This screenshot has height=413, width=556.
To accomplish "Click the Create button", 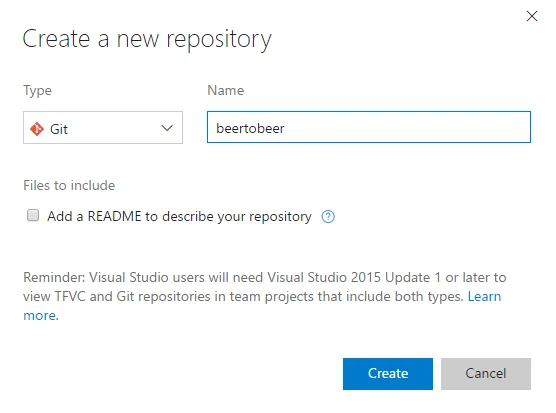I will tap(388, 374).
